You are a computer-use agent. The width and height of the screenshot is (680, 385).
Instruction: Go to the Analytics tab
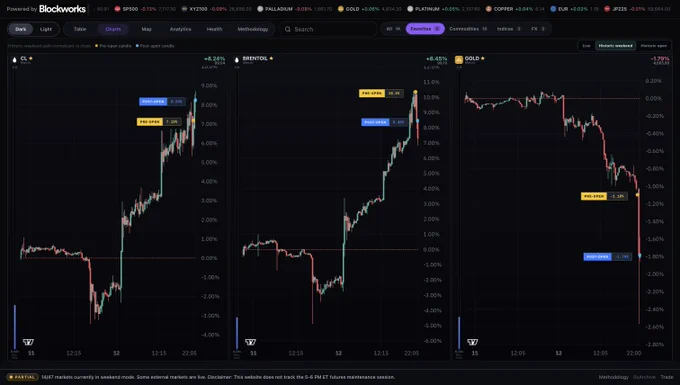(x=180, y=29)
